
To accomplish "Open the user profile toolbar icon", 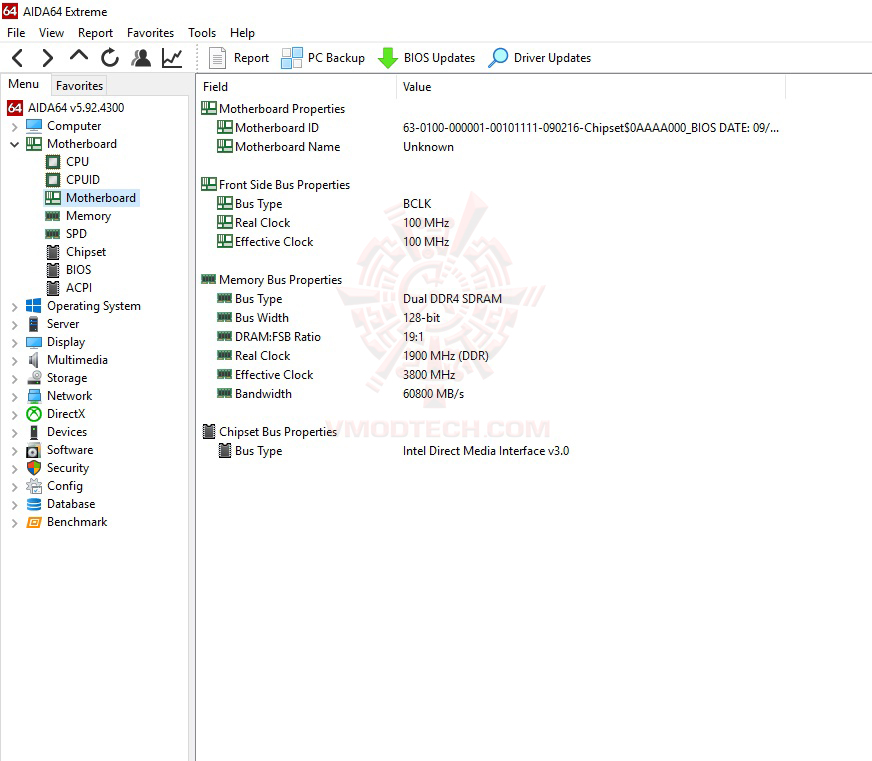I will click(x=141, y=58).
